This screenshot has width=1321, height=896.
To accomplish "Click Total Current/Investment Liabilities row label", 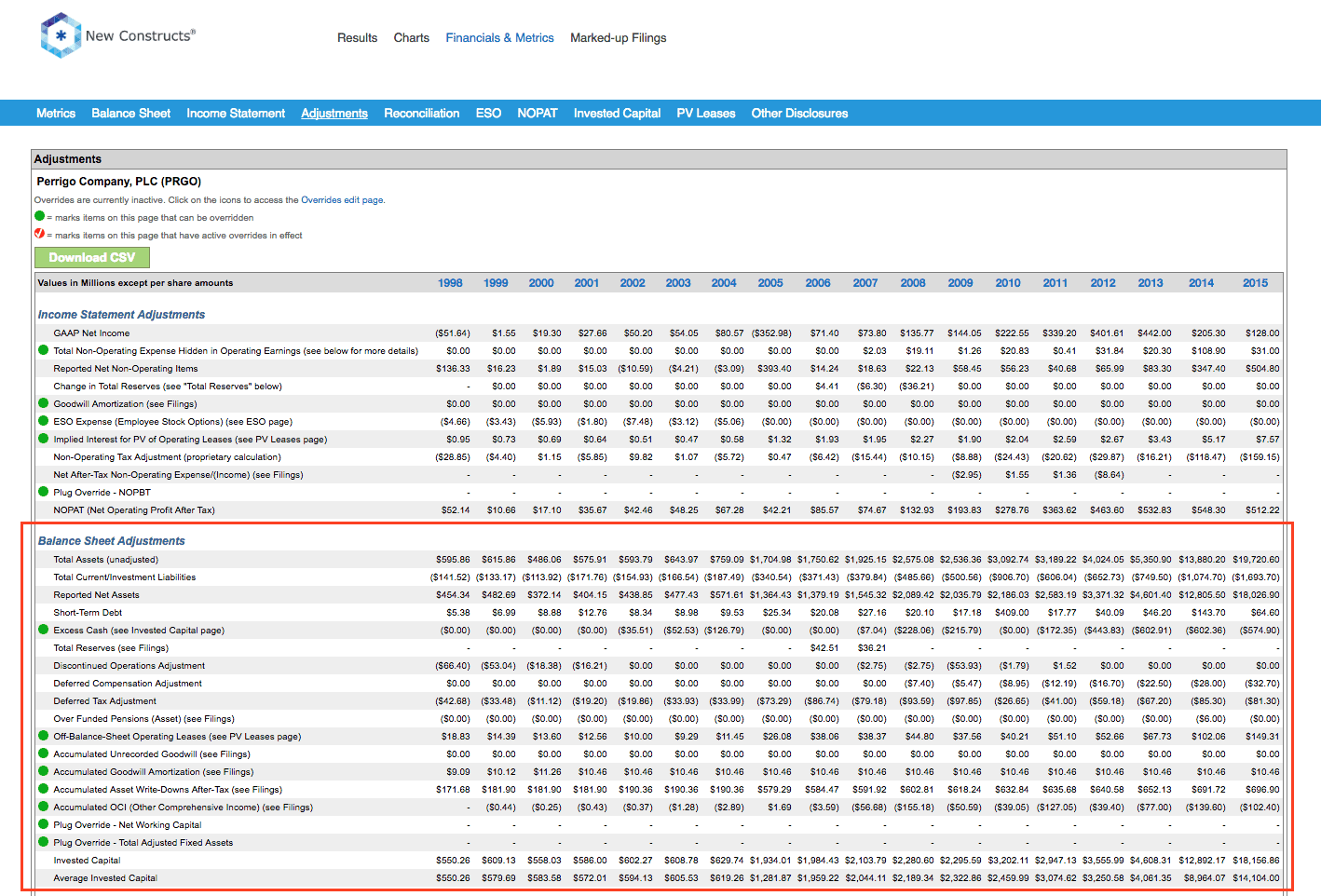I will click(125, 577).
